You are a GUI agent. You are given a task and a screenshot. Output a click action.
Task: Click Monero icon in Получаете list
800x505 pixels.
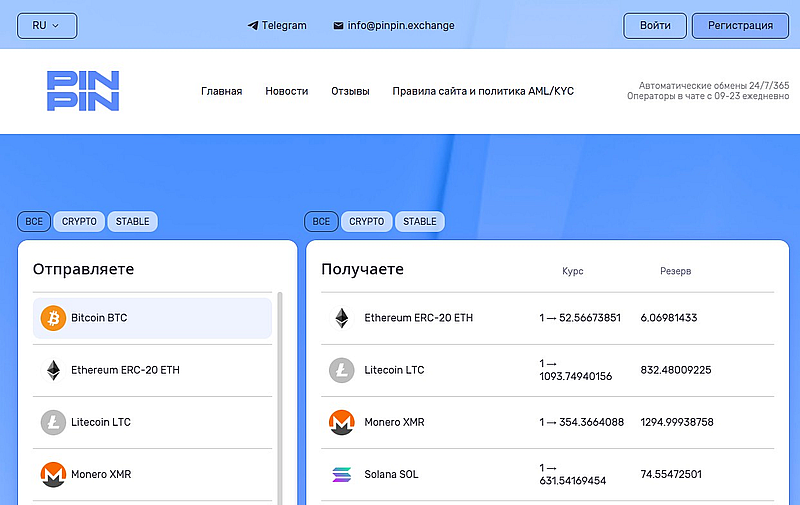click(342, 422)
